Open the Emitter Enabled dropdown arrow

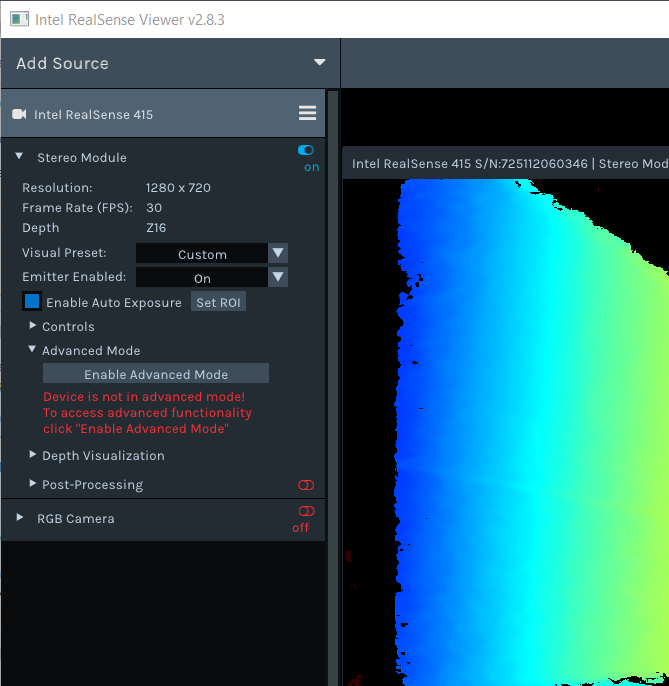[x=278, y=277]
